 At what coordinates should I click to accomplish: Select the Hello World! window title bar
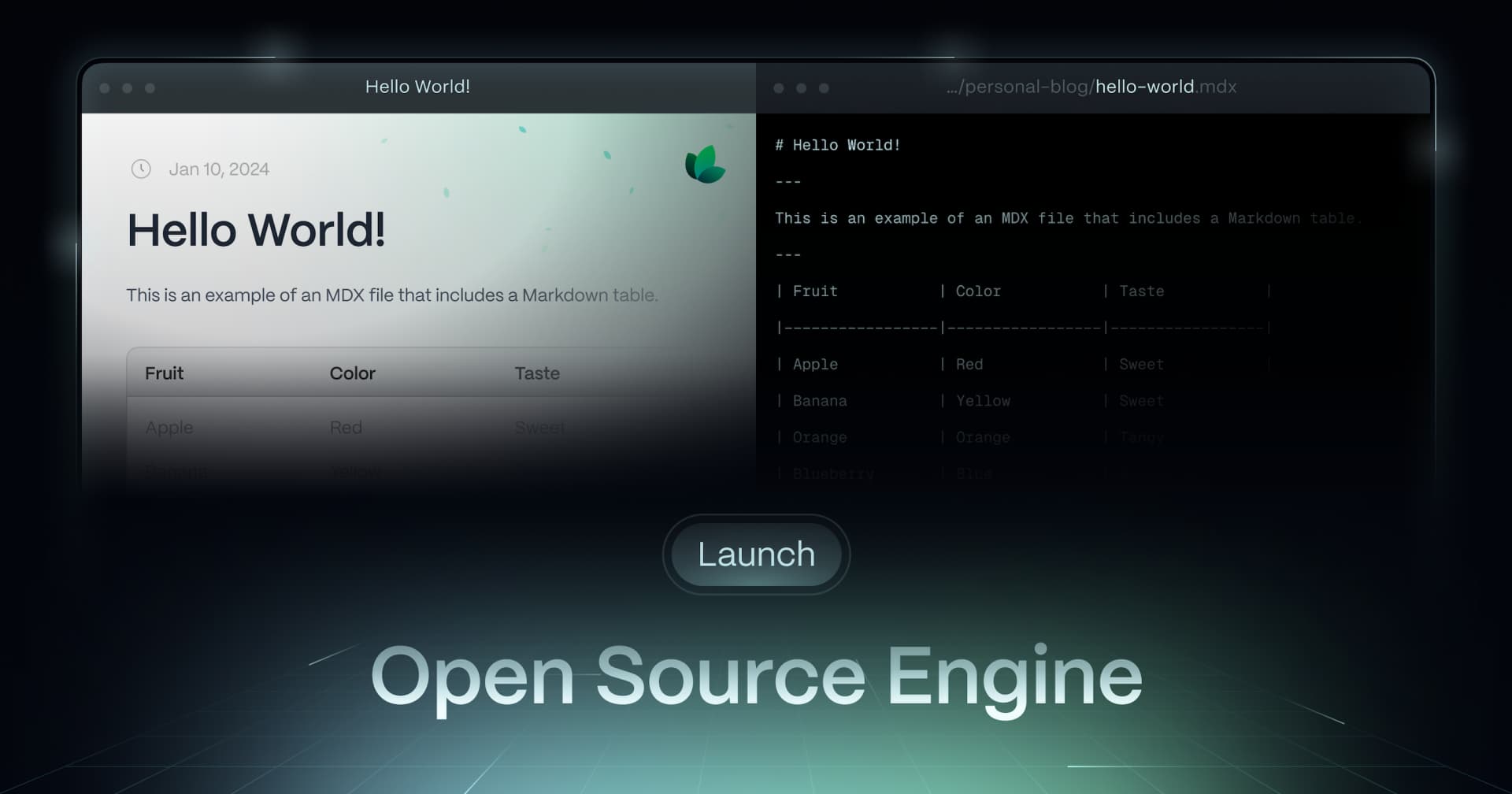[x=418, y=87]
